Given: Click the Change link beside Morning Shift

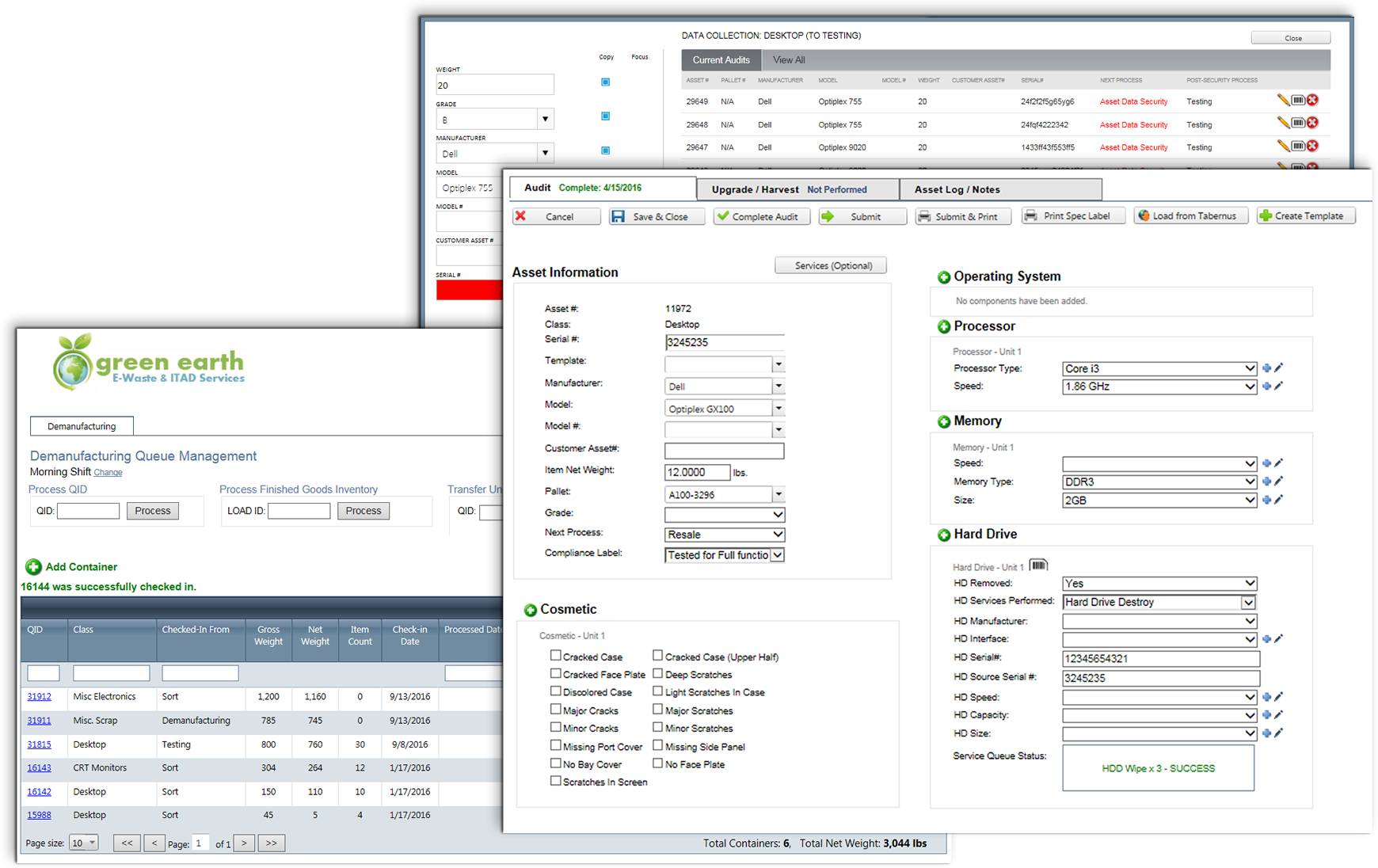Looking at the screenshot, I should point(108,473).
